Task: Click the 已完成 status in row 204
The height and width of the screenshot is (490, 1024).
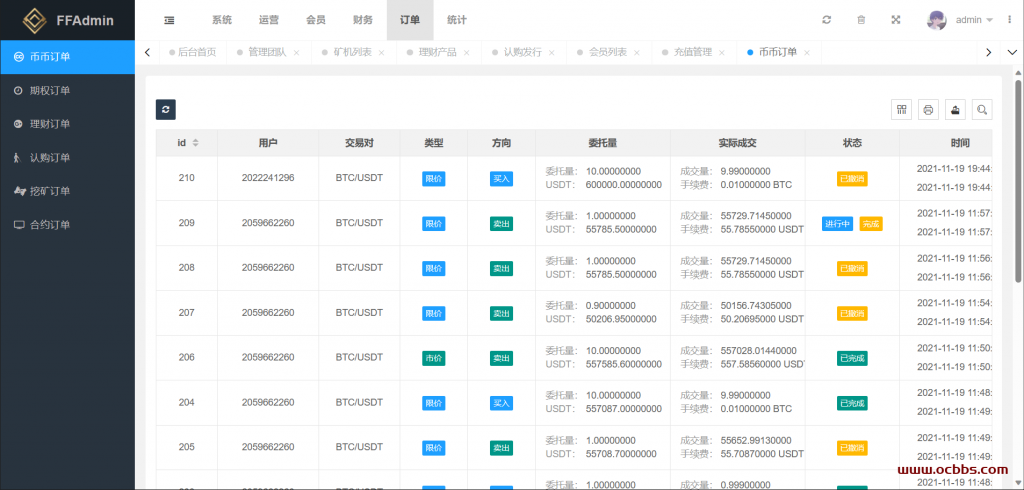Action: (x=852, y=403)
